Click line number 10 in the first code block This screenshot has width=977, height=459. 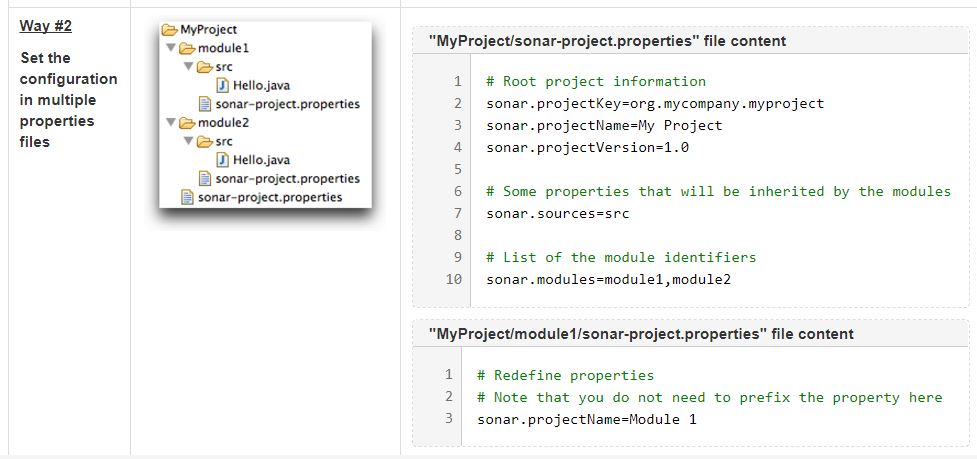click(453, 279)
